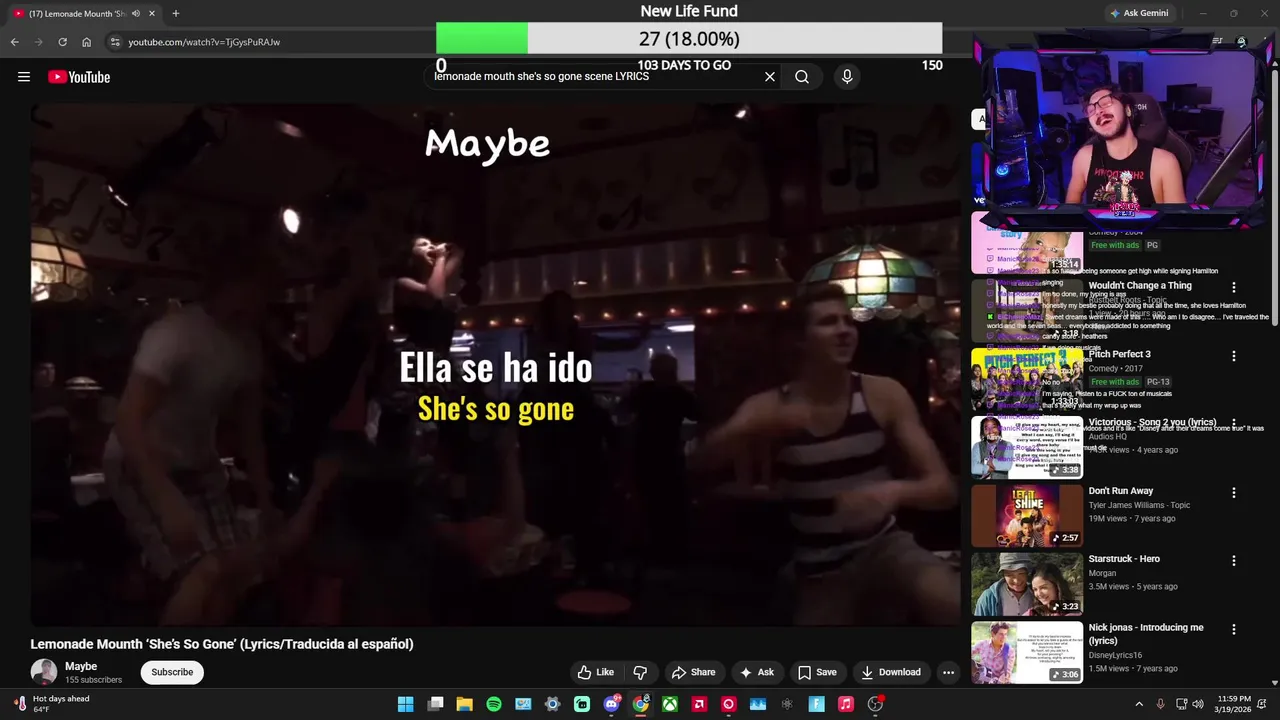1280x720 pixels.
Task: Open options for Wouldn't Change a Thing
Action: click(x=1233, y=287)
